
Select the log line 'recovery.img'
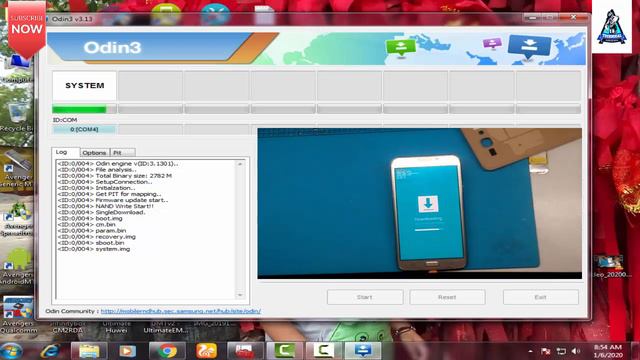[x=96, y=237]
